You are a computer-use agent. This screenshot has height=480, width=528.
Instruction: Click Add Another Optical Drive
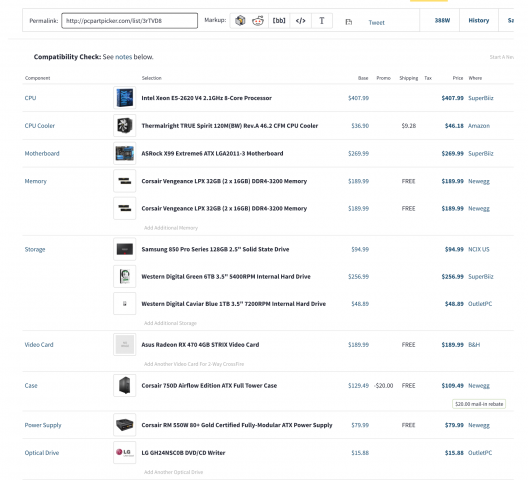click(x=173, y=472)
